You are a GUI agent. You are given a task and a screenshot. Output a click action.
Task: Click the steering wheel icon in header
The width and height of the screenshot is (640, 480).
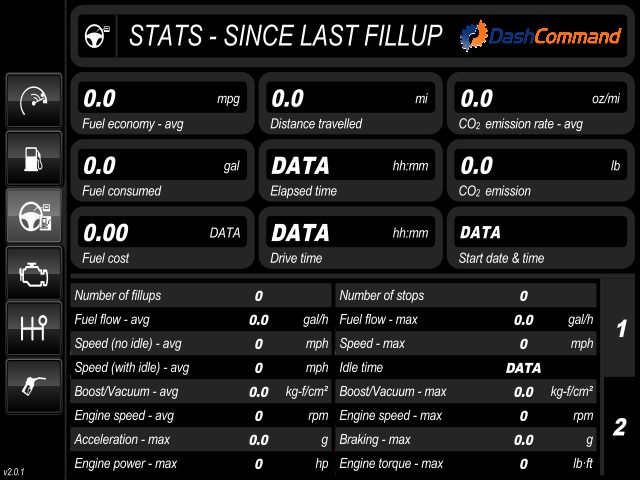97,36
